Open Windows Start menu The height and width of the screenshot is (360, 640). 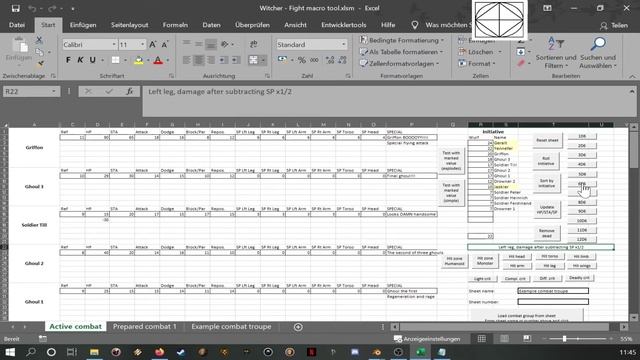(x=10, y=352)
